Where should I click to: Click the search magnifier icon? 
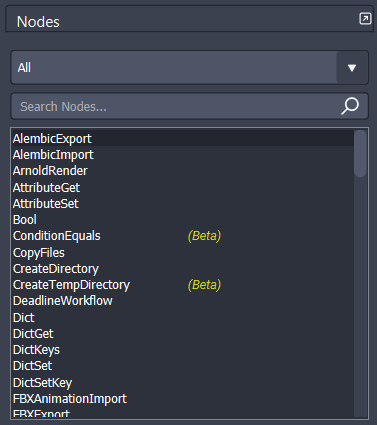point(350,106)
